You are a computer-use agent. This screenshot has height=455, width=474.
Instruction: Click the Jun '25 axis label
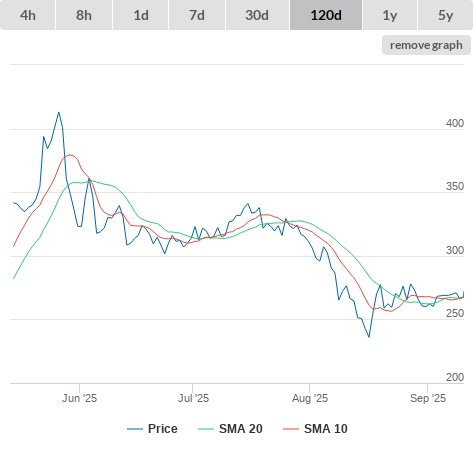tap(79, 398)
